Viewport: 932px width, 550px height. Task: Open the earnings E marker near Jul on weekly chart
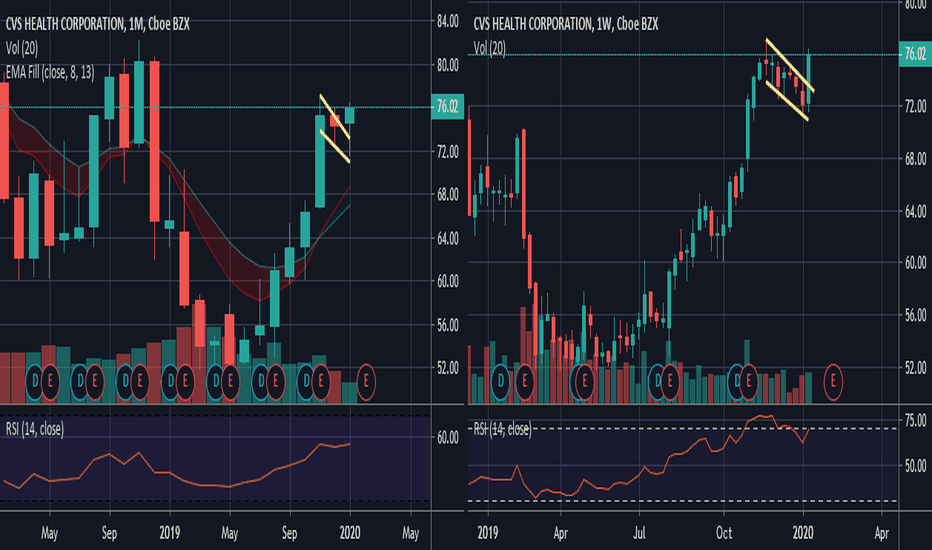[670, 381]
